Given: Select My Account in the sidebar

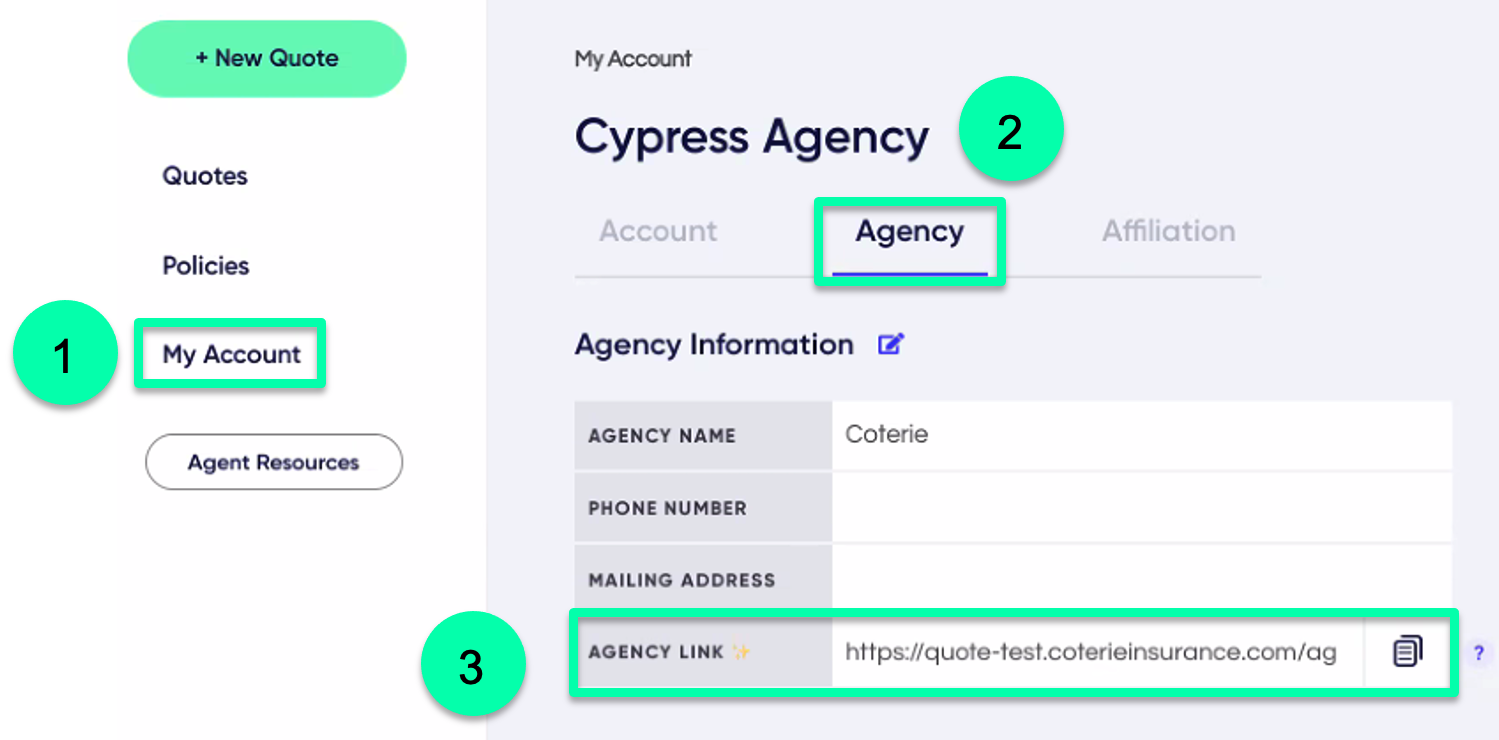Looking at the screenshot, I should (231, 355).
